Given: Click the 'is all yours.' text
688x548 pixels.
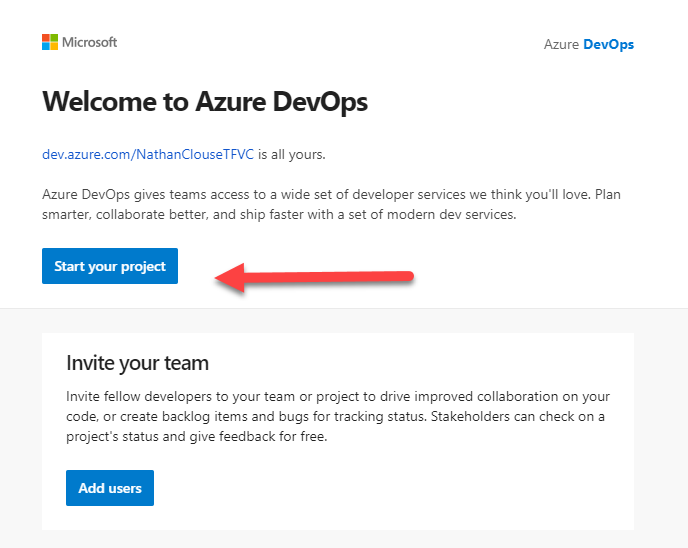Looking at the screenshot, I should [x=292, y=154].
